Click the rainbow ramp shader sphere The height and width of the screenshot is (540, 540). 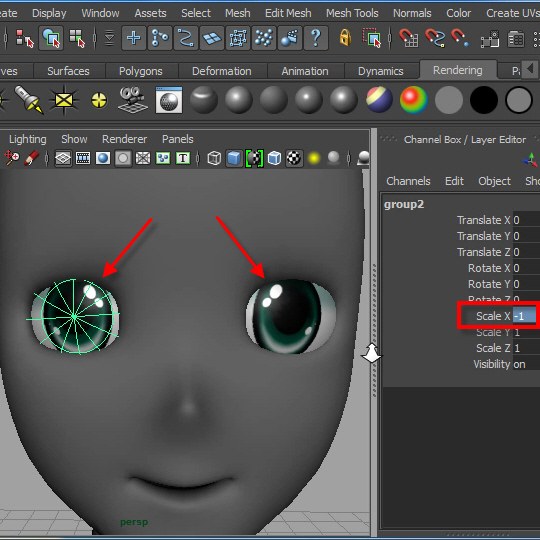pyautogui.click(x=414, y=100)
